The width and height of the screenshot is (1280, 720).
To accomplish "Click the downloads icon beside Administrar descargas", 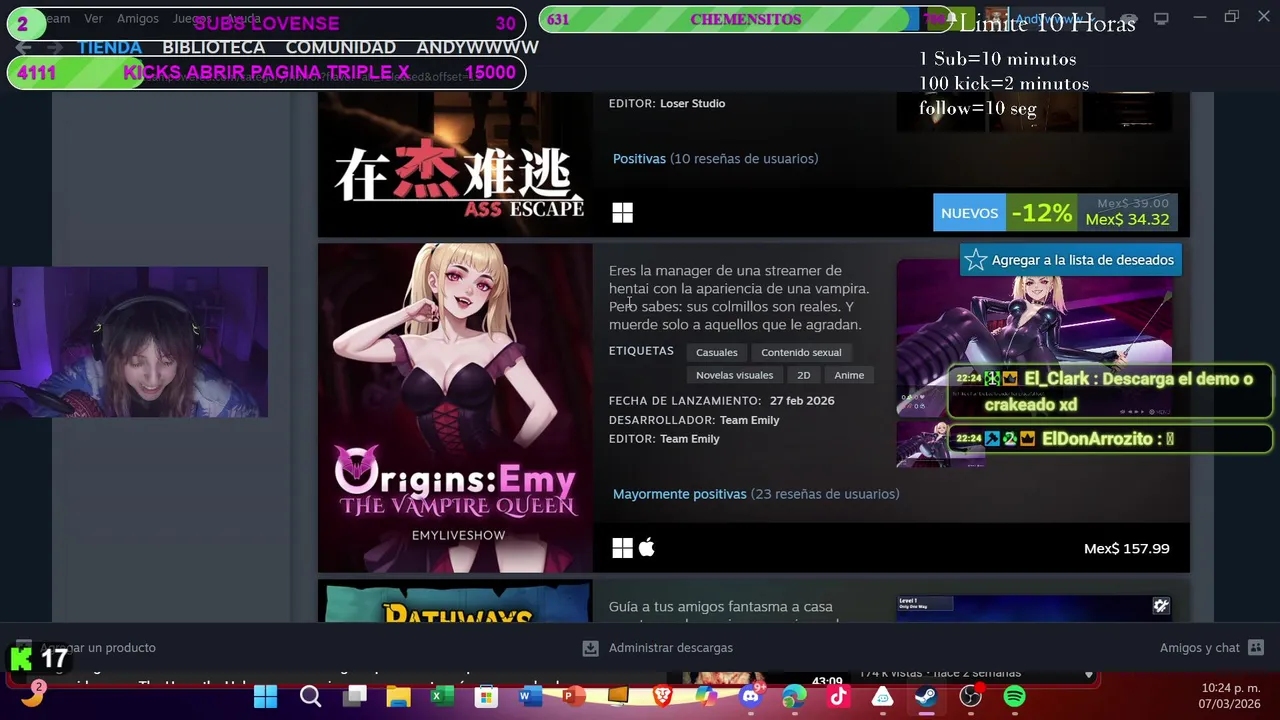I will tap(590, 648).
